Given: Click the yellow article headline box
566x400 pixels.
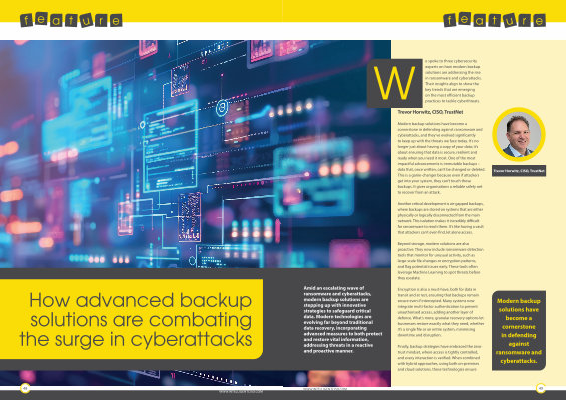Looking at the screenshot, I should (x=131, y=319).
